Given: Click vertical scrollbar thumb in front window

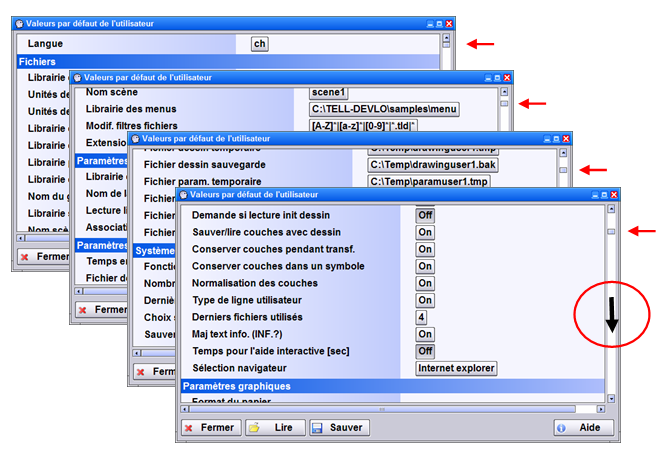Looking at the screenshot, I should click(x=610, y=232).
